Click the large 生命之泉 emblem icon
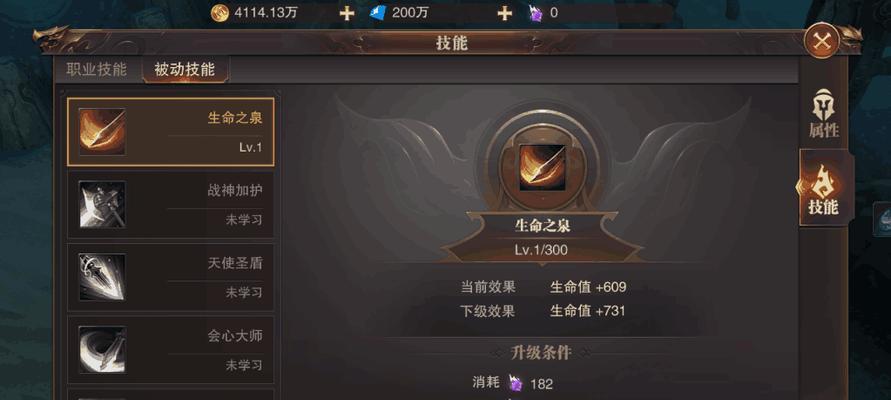Image resolution: width=891 pixels, height=400 pixels. [542, 168]
